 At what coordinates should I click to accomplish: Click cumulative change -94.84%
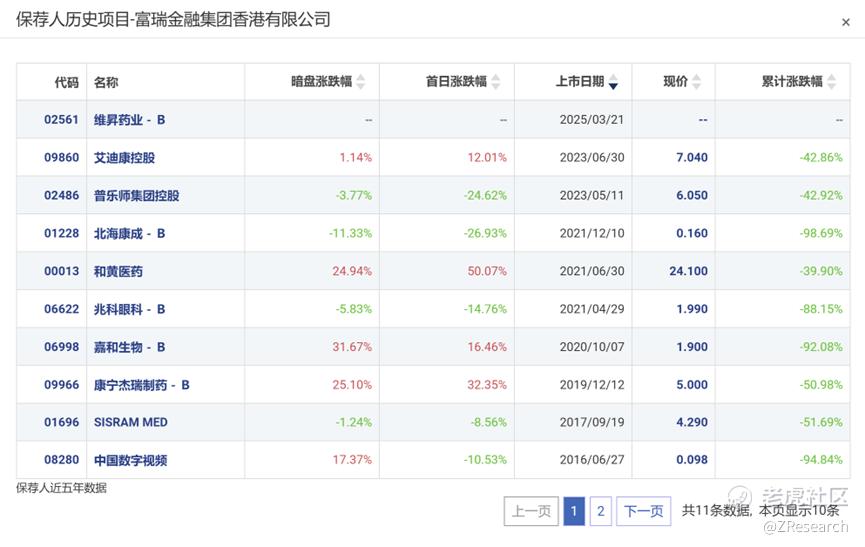tap(821, 460)
